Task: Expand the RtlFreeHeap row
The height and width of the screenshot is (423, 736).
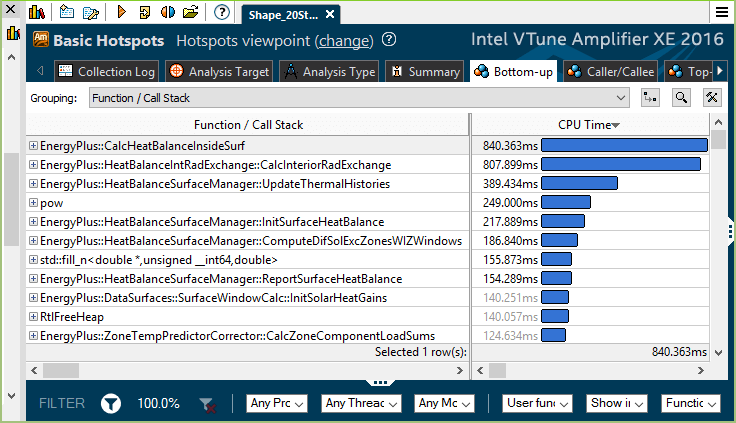Action: click(33, 316)
